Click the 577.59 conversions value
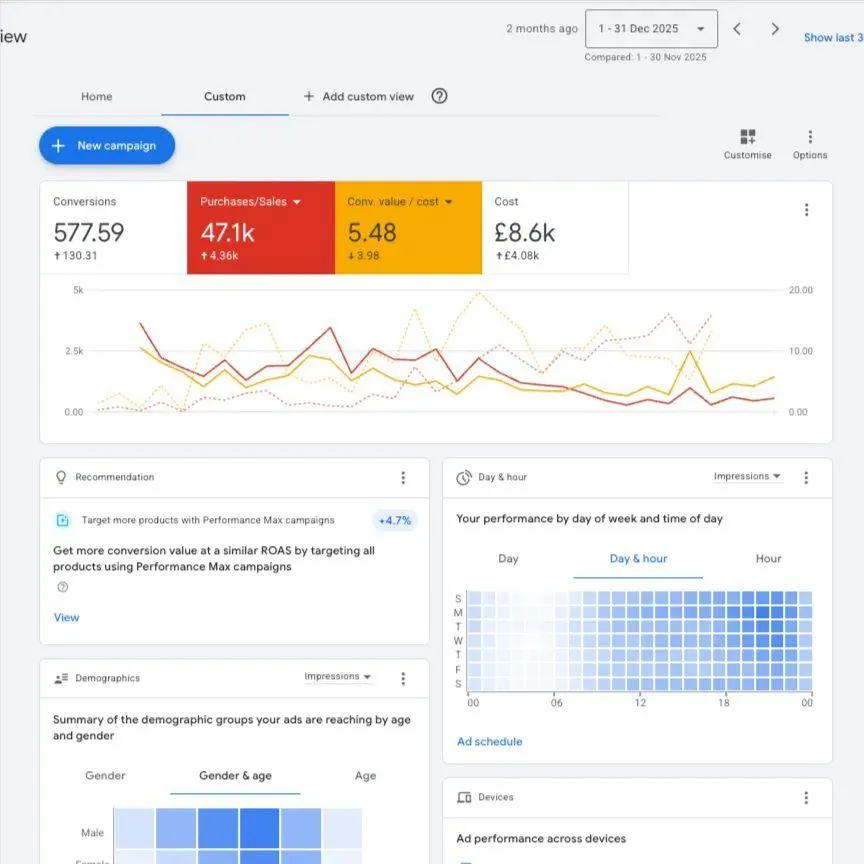This screenshot has height=864, width=864. (x=89, y=233)
